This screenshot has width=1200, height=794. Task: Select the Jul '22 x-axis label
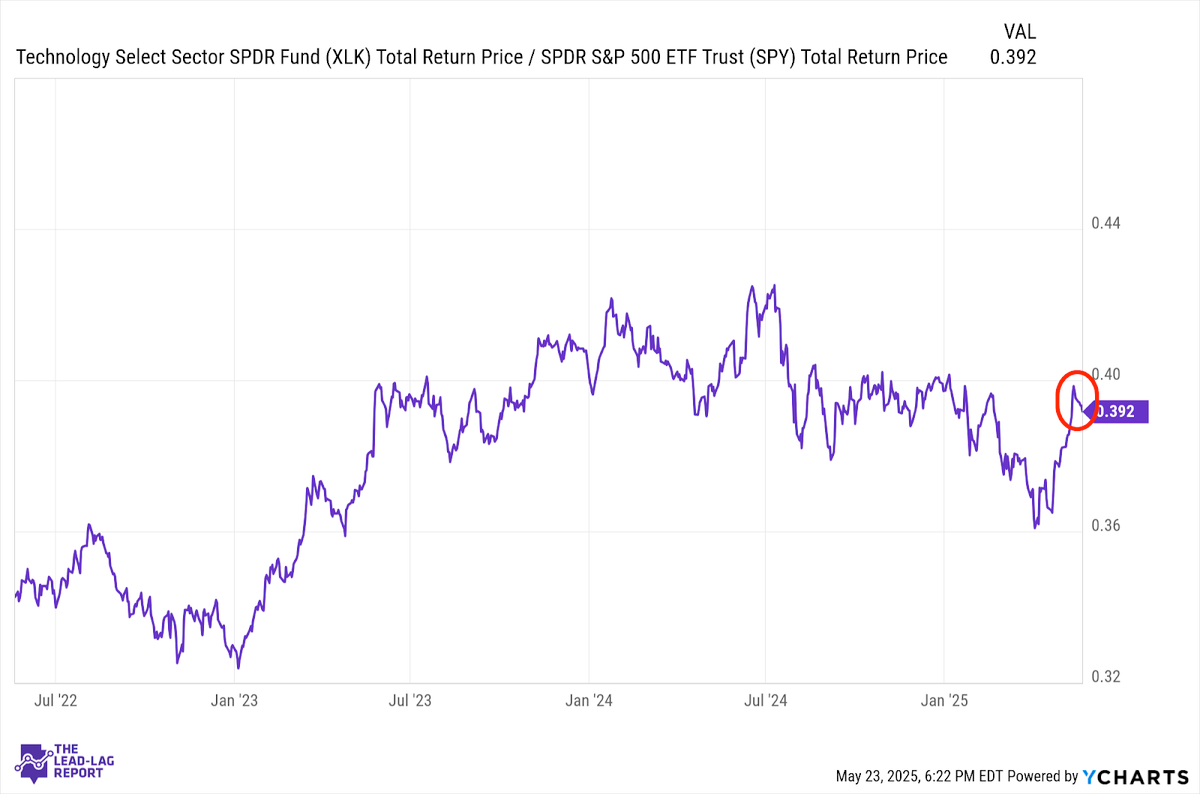[x=55, y=701]
